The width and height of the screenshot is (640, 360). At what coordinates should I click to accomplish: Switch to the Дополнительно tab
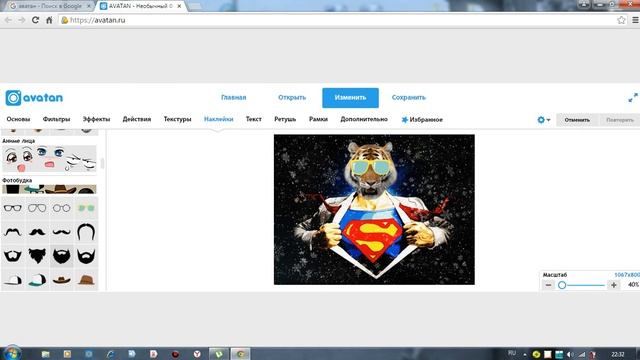(364, 119)
